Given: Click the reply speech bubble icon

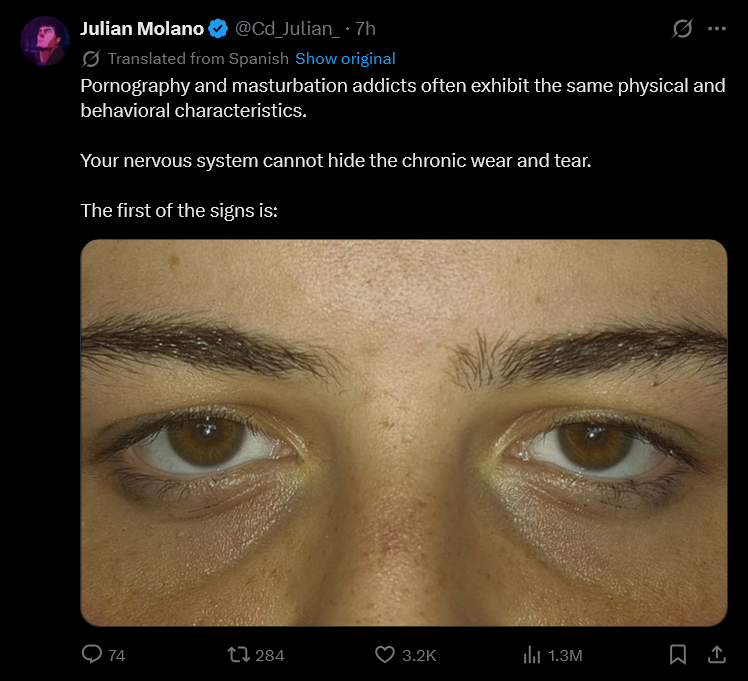Looking at the screenshot, I should tap(92, 654).
